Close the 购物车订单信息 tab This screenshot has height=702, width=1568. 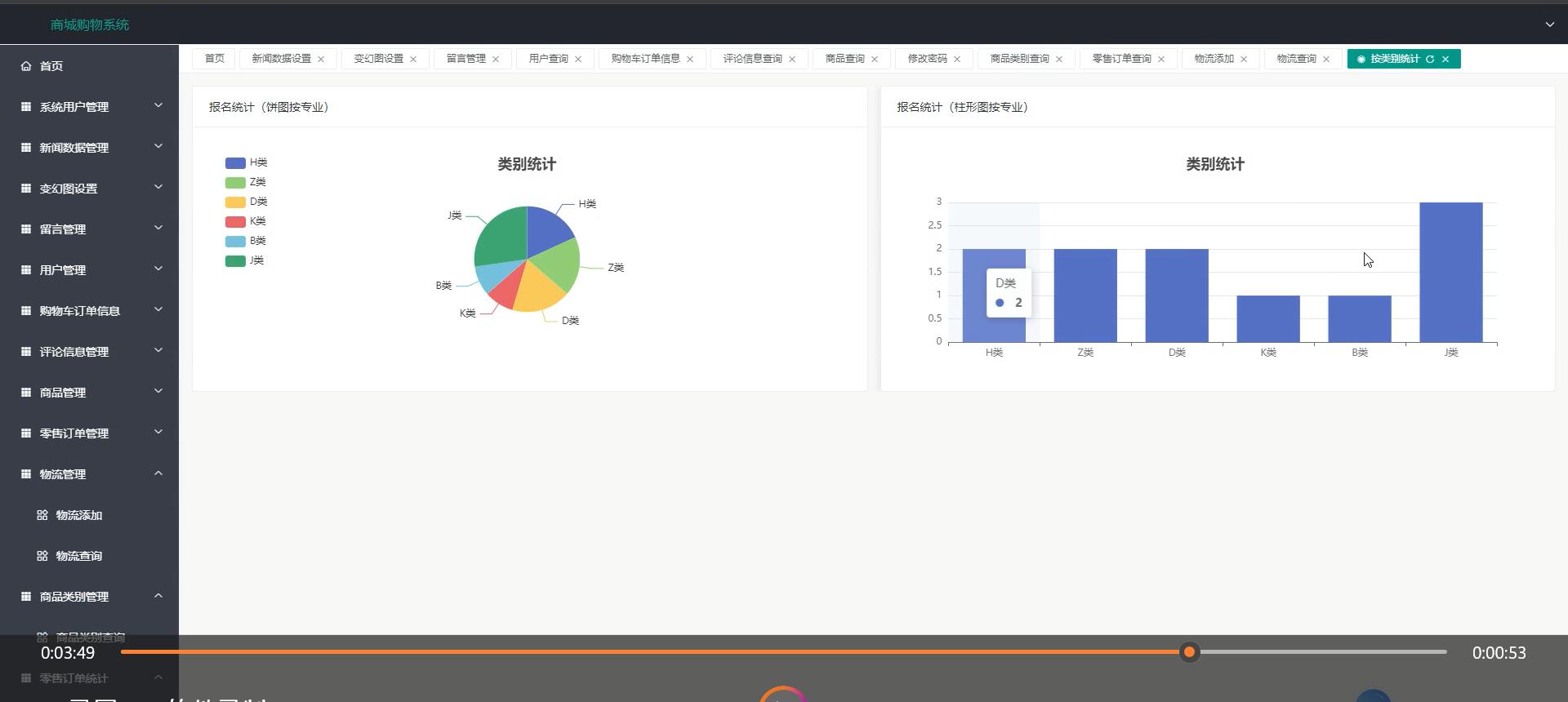point(690,59)
